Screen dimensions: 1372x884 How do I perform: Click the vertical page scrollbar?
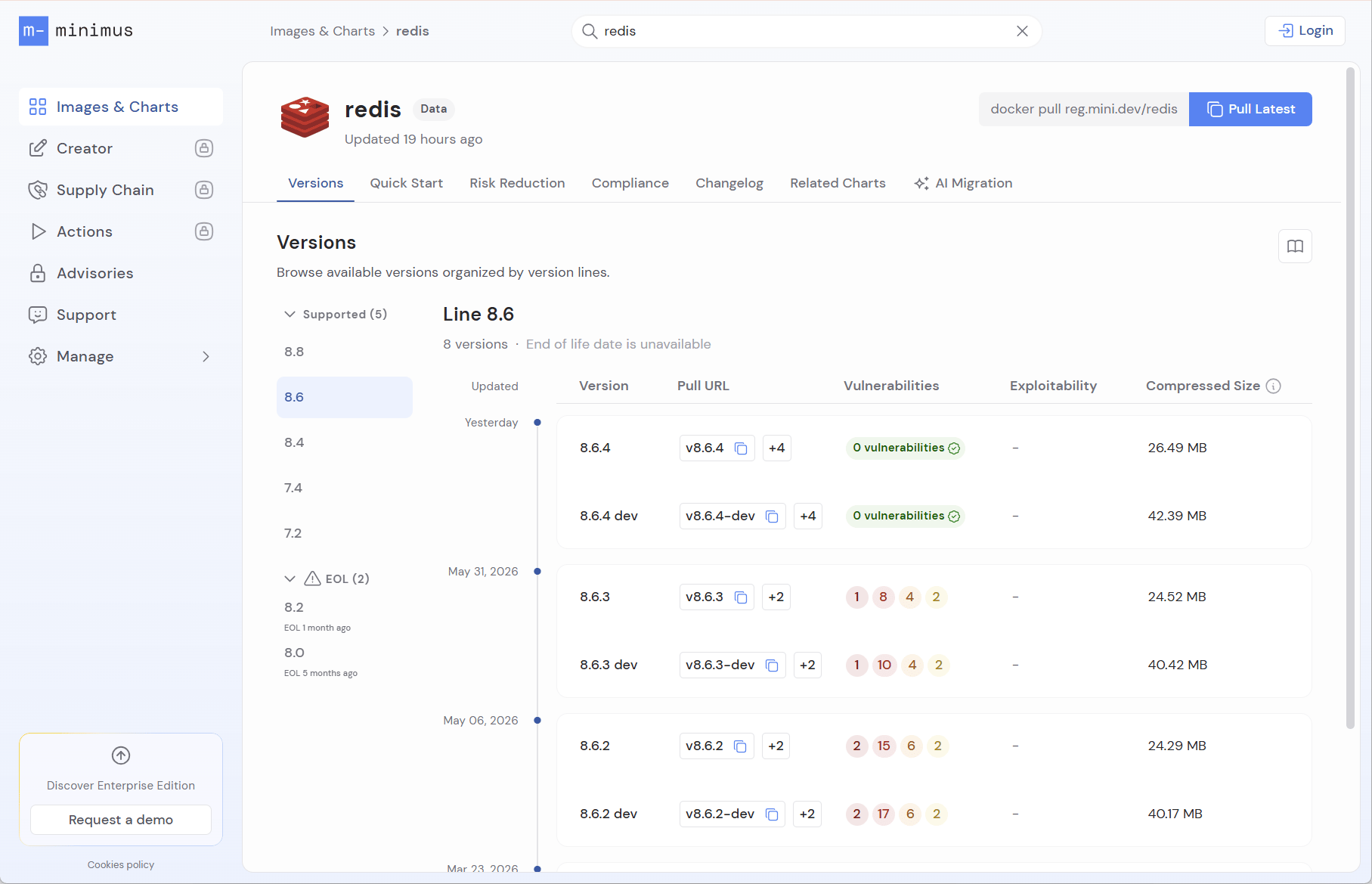pos(1350,399)
